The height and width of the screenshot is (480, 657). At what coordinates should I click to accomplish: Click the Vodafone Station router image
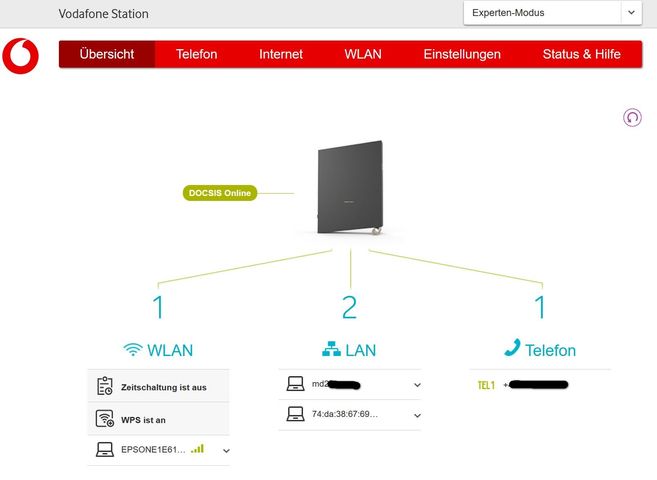click(350, 187)
